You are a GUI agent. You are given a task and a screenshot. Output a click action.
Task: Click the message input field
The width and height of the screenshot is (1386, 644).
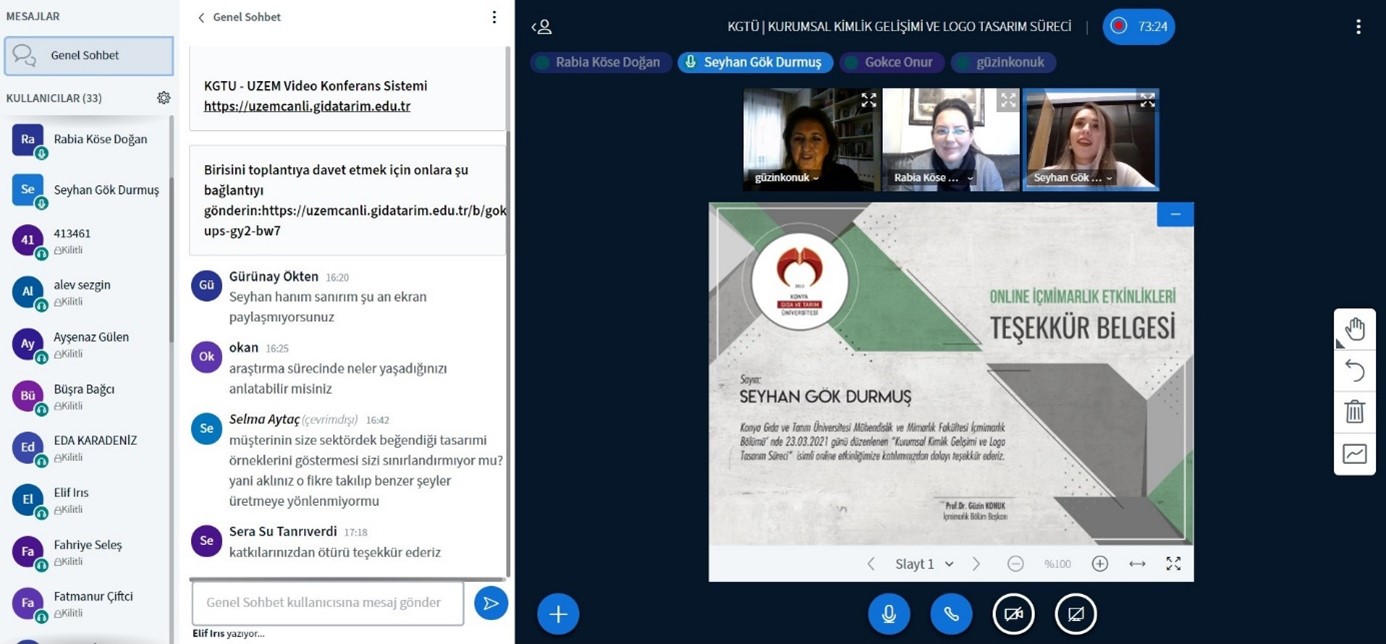coord(328,603)
